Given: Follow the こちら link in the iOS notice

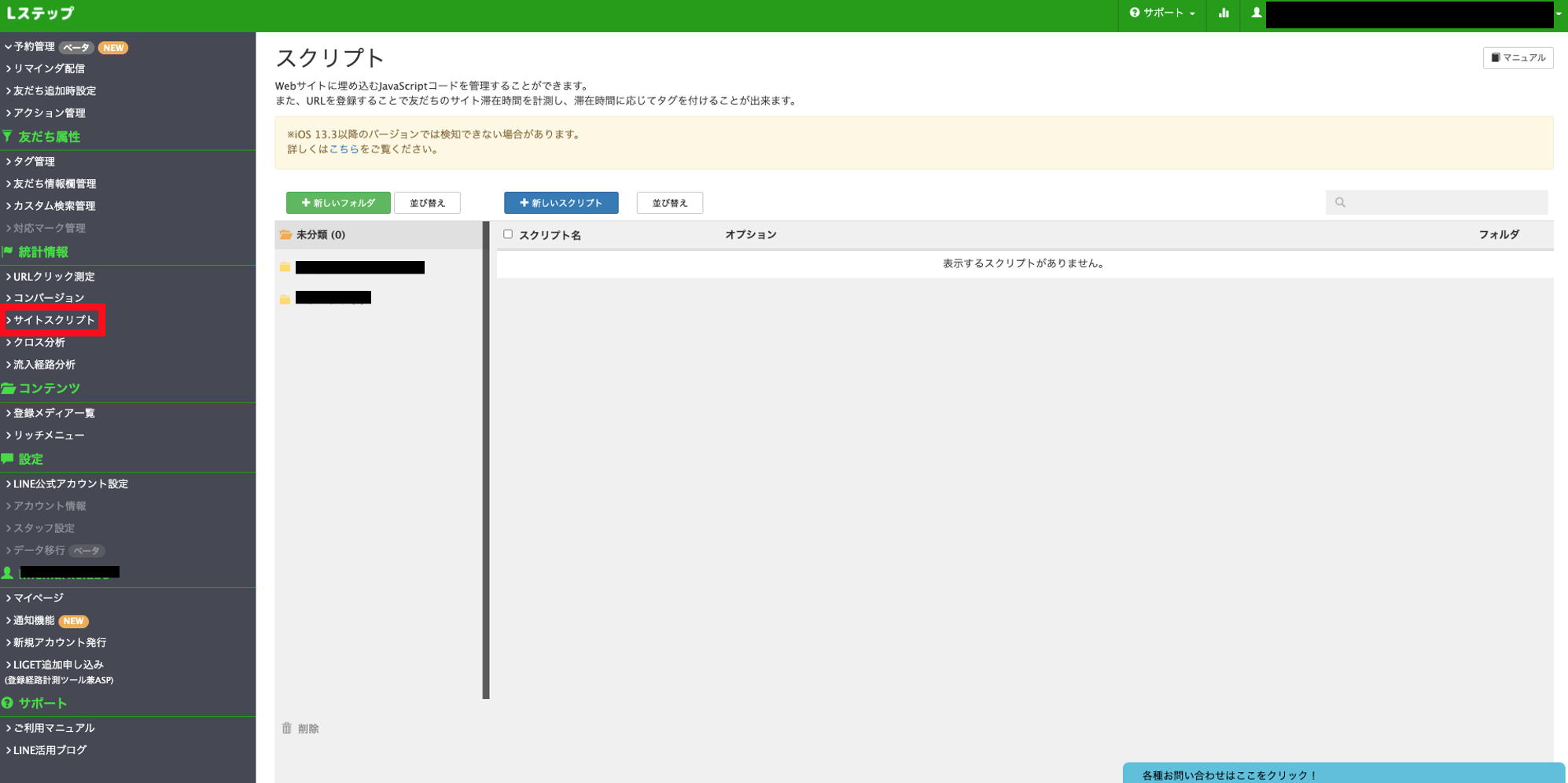Looking at the screenshot, I should 344,149.
